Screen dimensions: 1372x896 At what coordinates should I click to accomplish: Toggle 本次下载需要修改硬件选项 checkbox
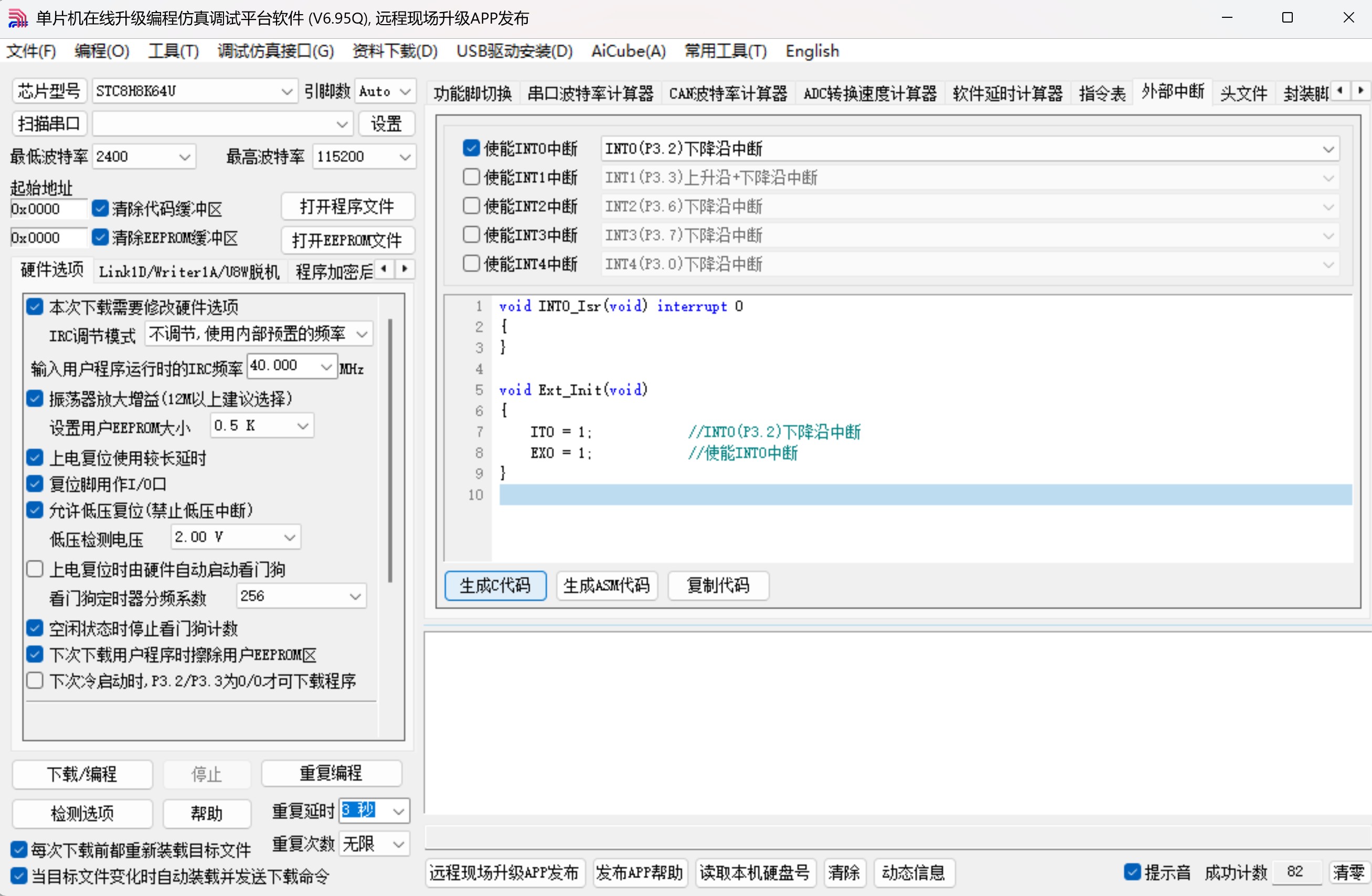pyautogui.click(x=35, y=306)
